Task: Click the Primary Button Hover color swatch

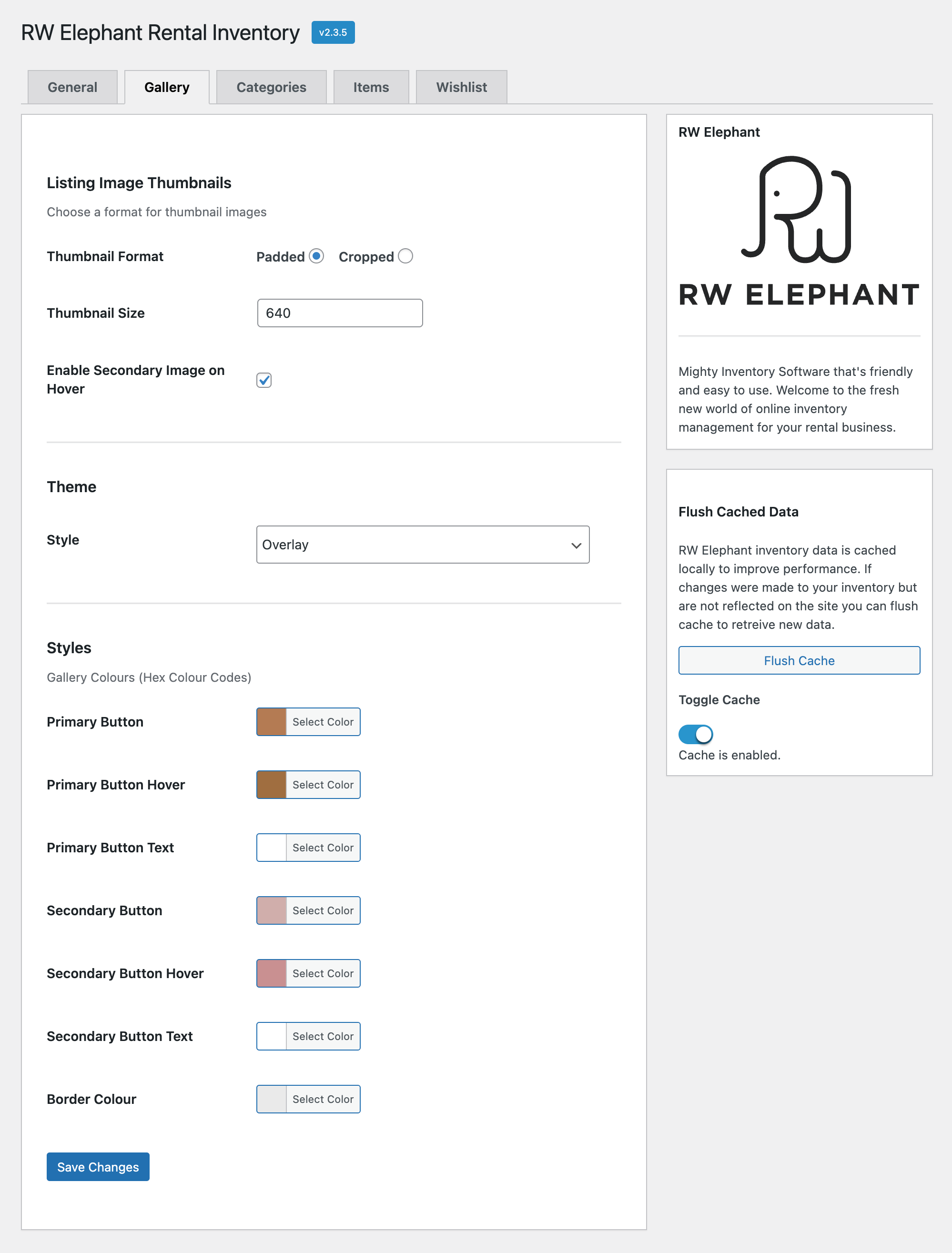Action: coord(272,785)
